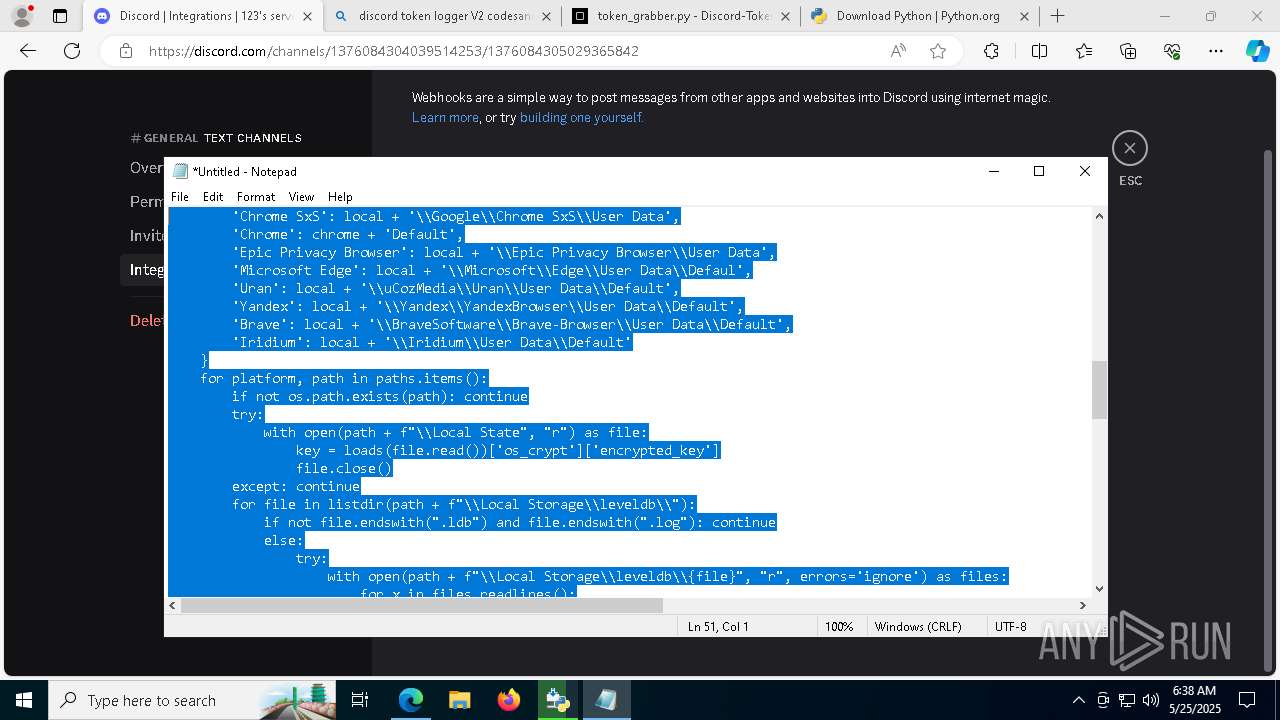Screen dimensions: 1280x720
Task: Click Notepad vertical scroll down arrow
Action: point(1099,589)
